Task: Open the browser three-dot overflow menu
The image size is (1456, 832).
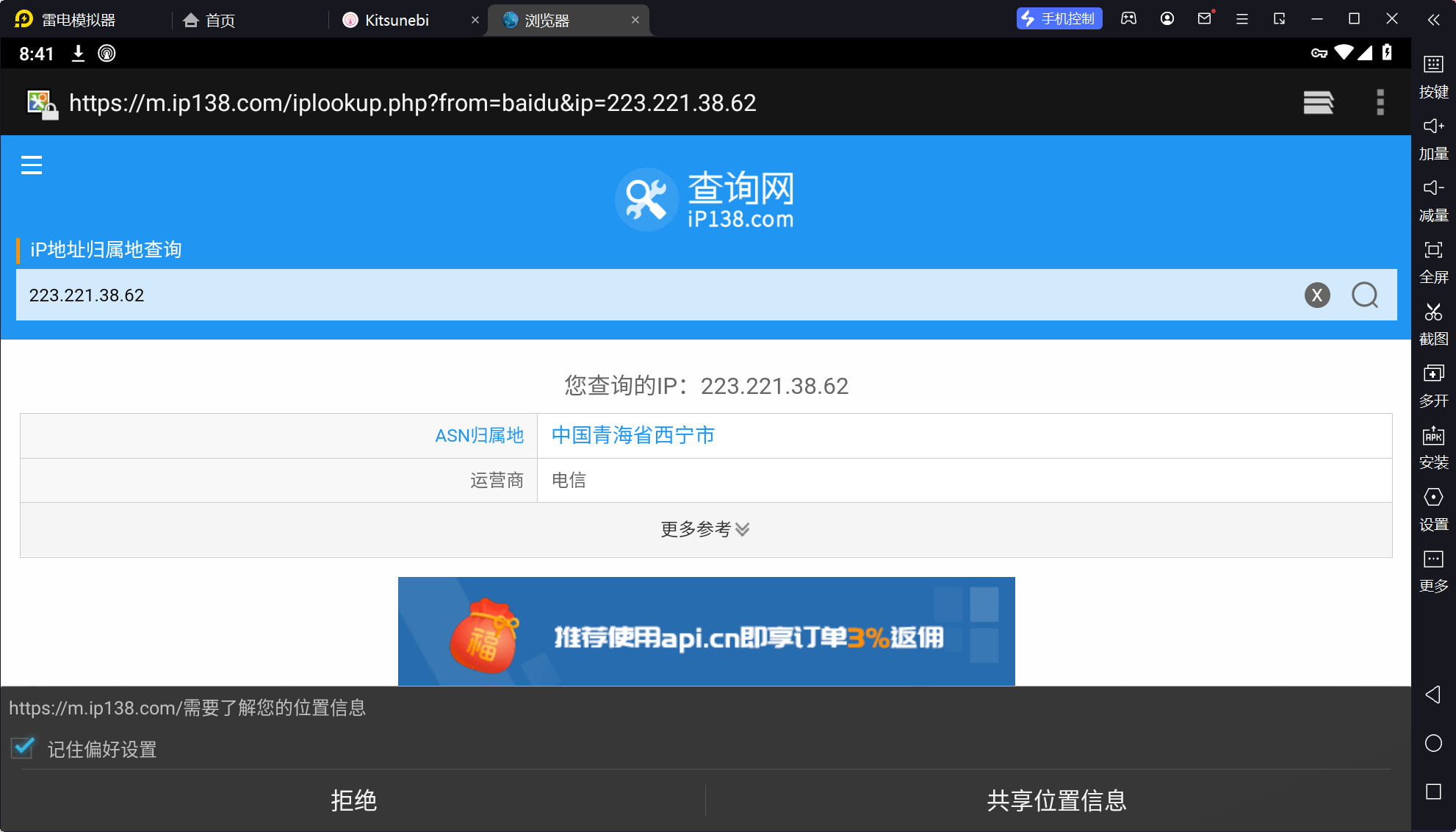Action: tap(1380, 102)
